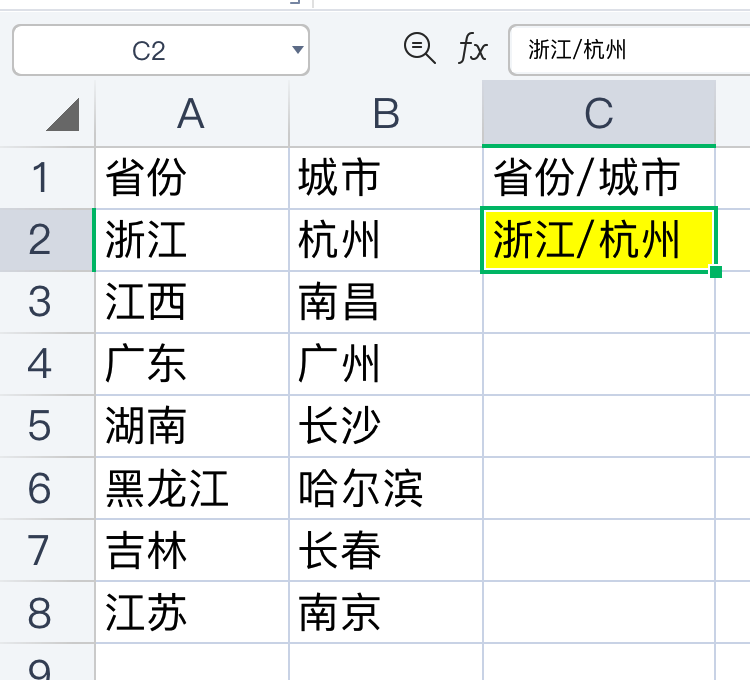Screen dimensions: 750x680
Task: Select row 6 header
Action: point(47,488)
